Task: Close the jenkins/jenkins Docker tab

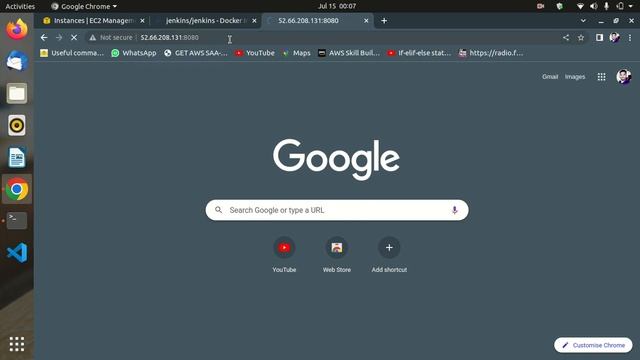Action: (254, 21)
